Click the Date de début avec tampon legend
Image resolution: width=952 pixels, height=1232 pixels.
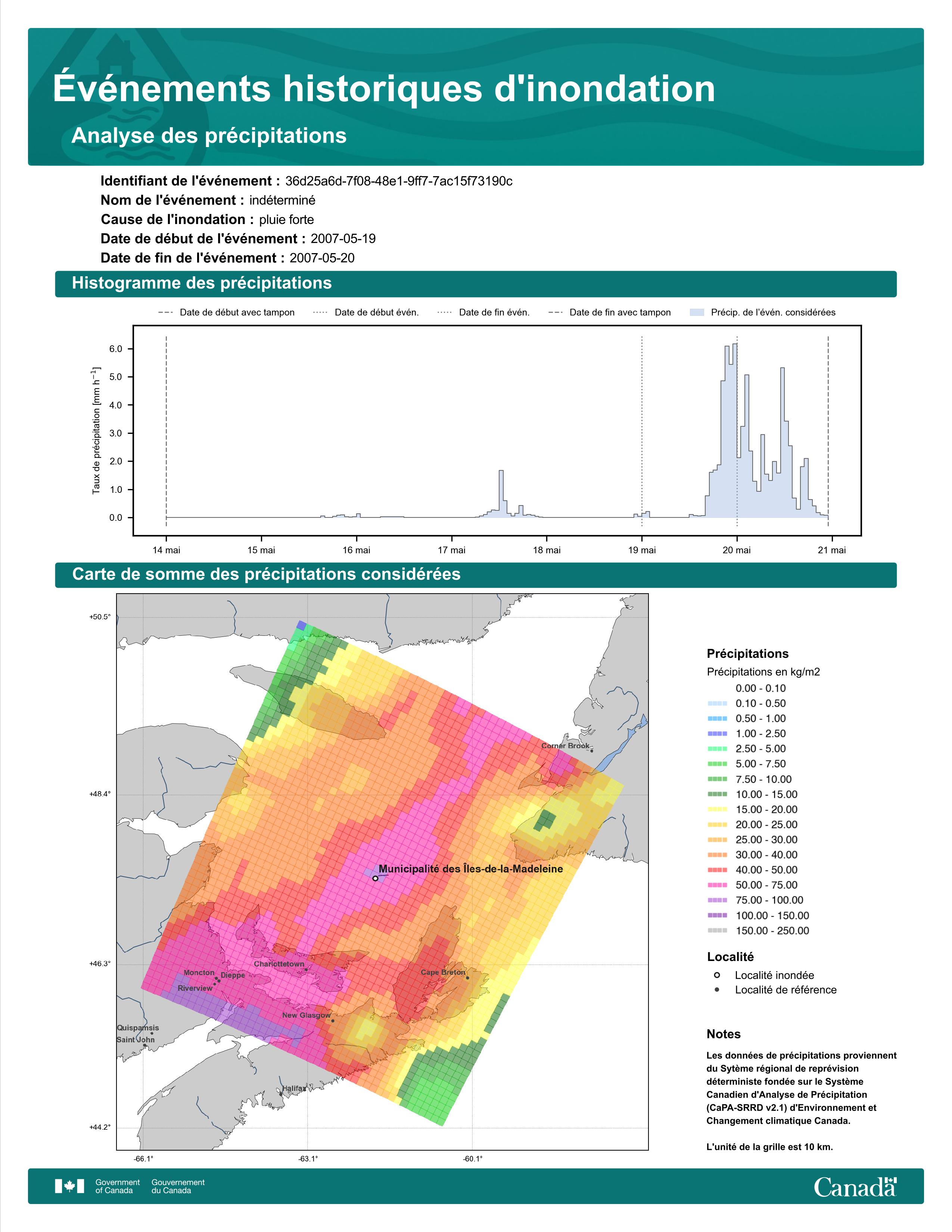226,312
